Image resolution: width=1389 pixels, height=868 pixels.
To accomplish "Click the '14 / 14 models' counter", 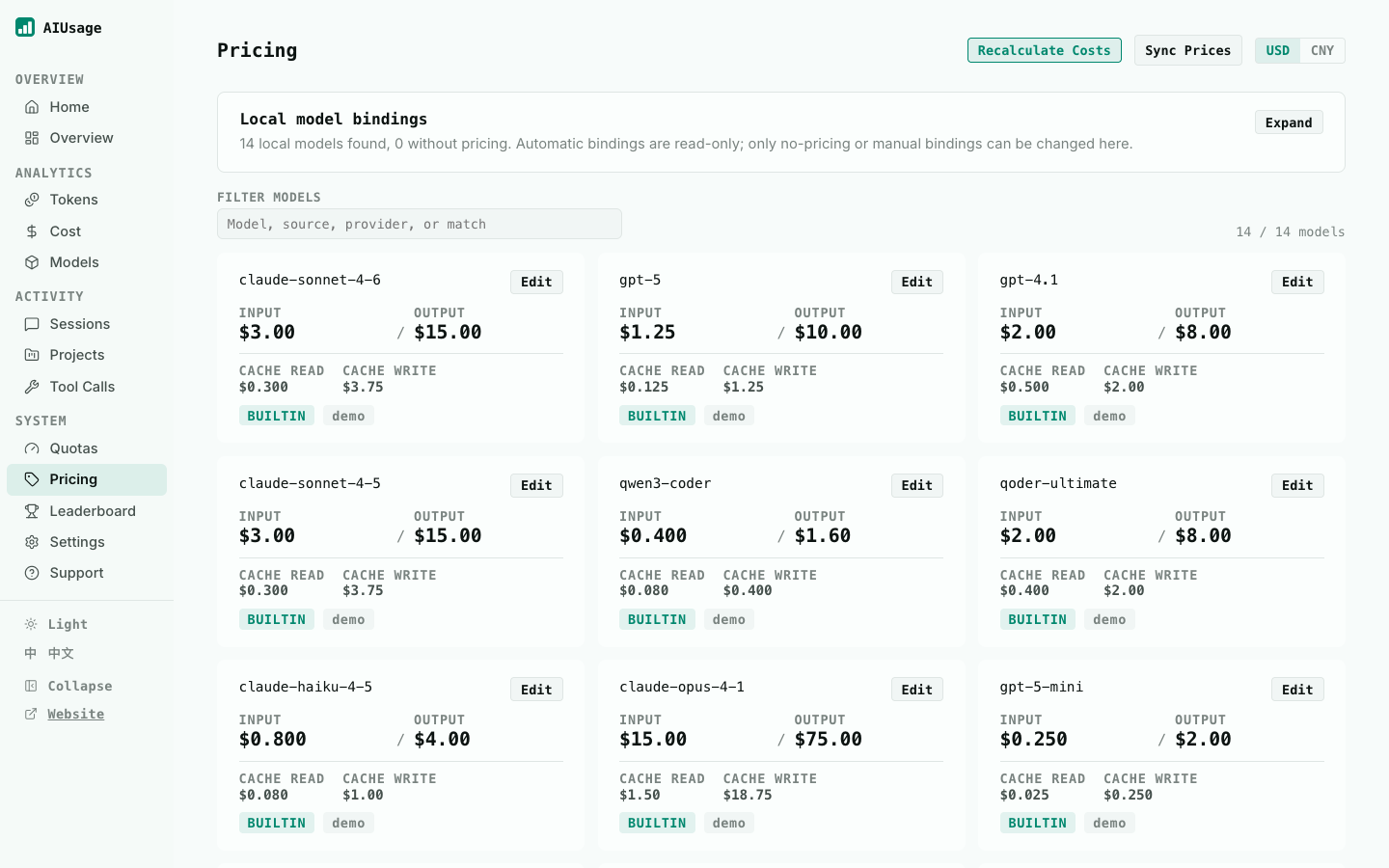I will click(1291, 231).
